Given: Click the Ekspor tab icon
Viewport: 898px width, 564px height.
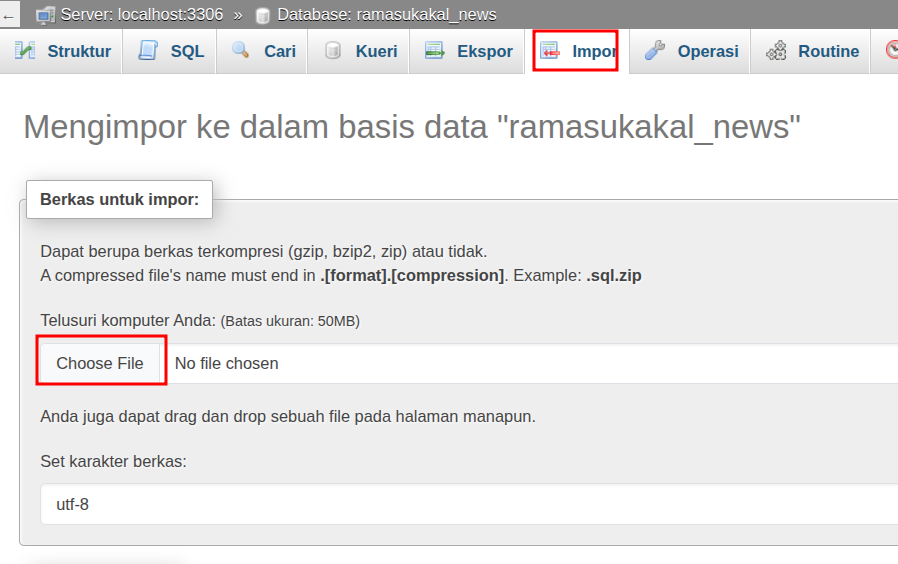Looking at the screenshot, I should [435, 51].
